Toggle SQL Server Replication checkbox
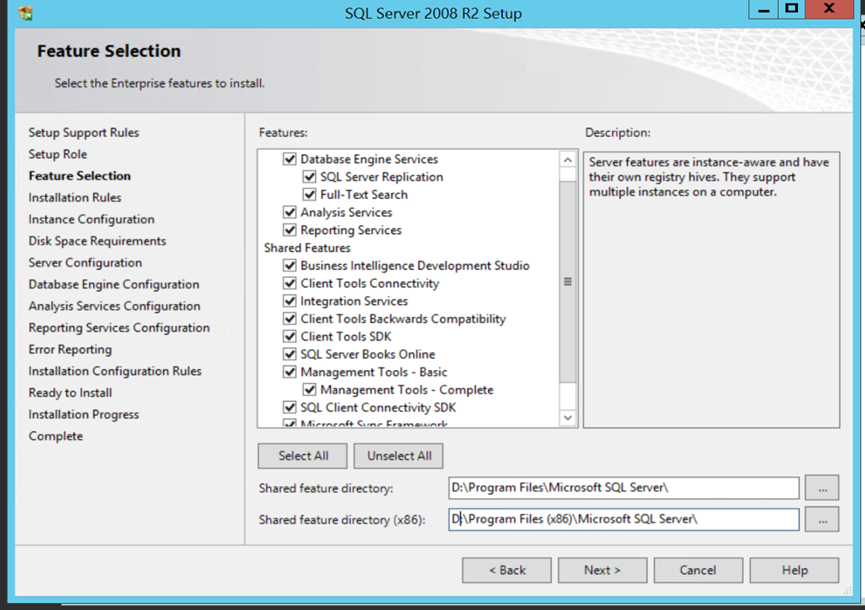The height and width of the screenshot is (610, 865). [309, 177]
